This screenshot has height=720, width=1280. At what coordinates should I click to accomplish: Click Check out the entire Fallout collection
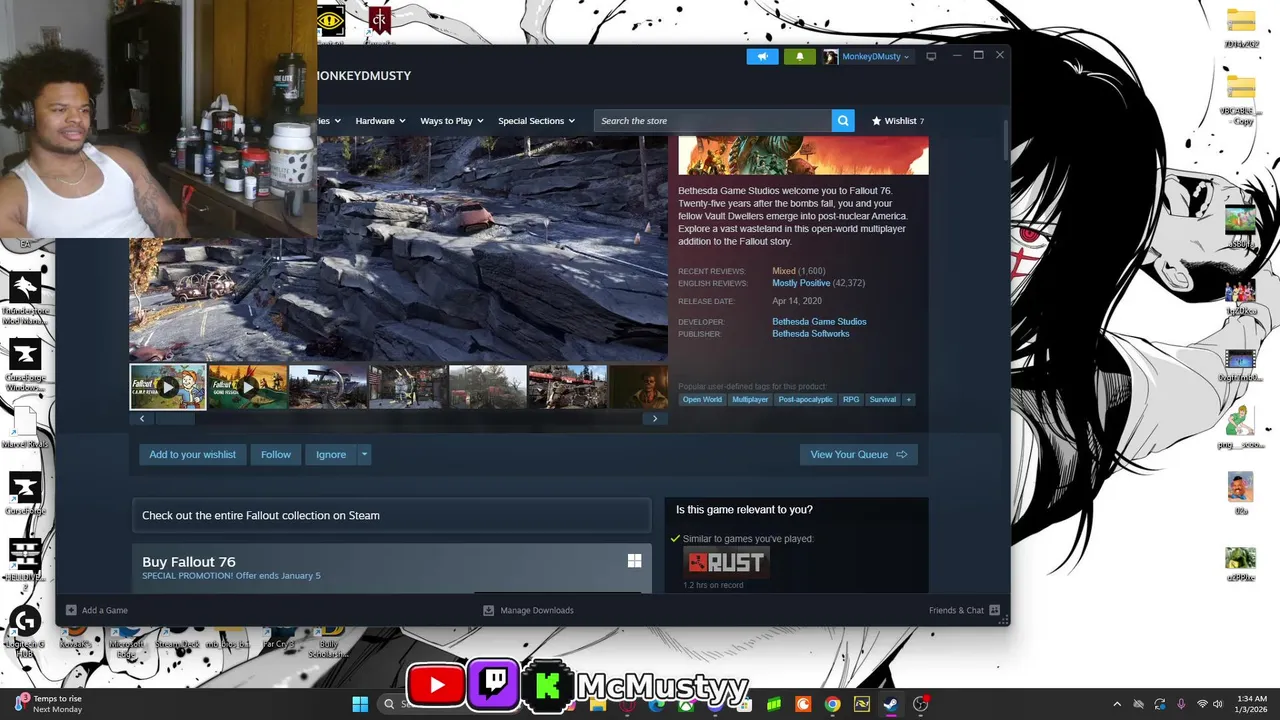tap(391, 516)
